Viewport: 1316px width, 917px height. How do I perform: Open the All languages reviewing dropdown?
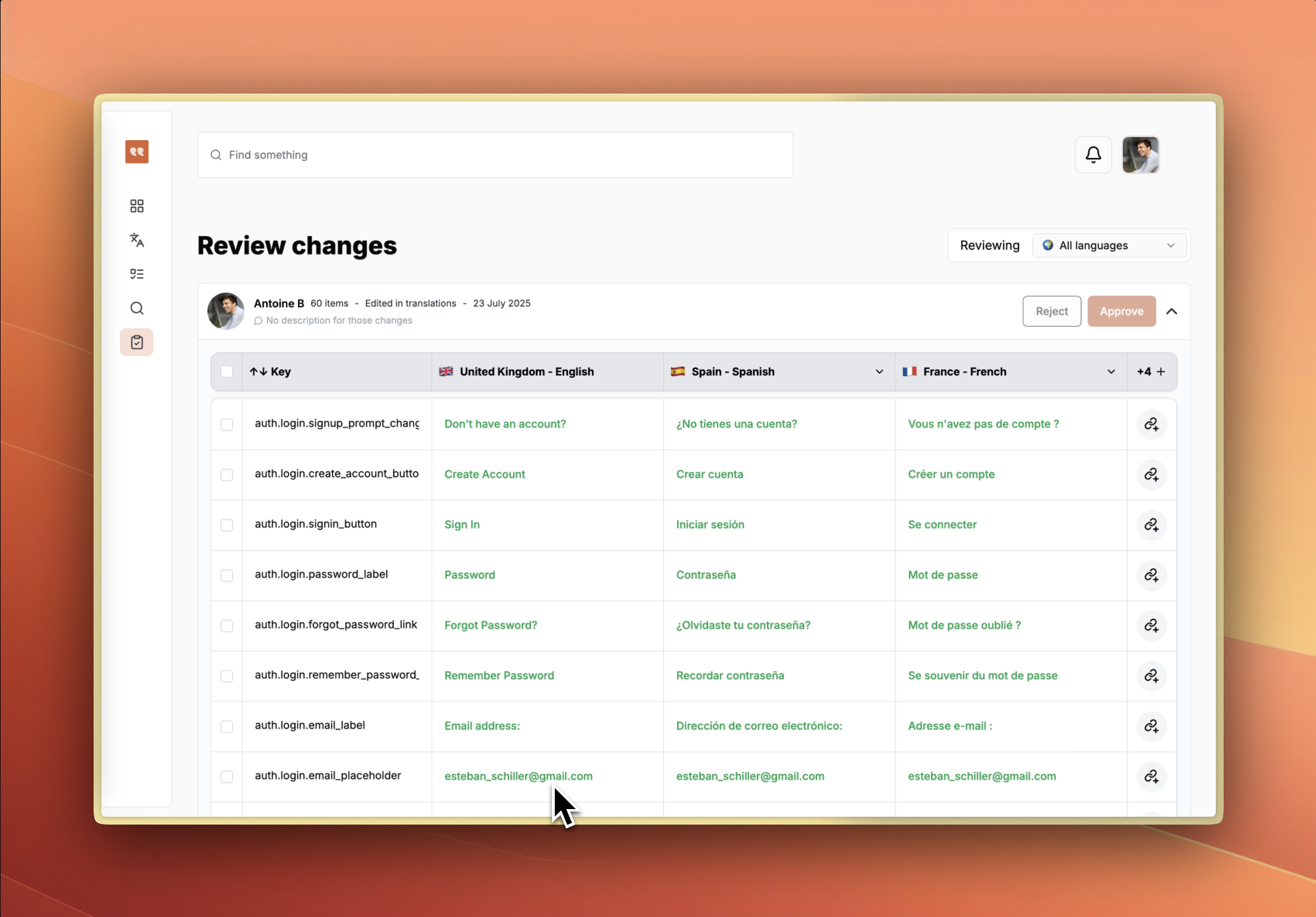tap(1109, 246)
